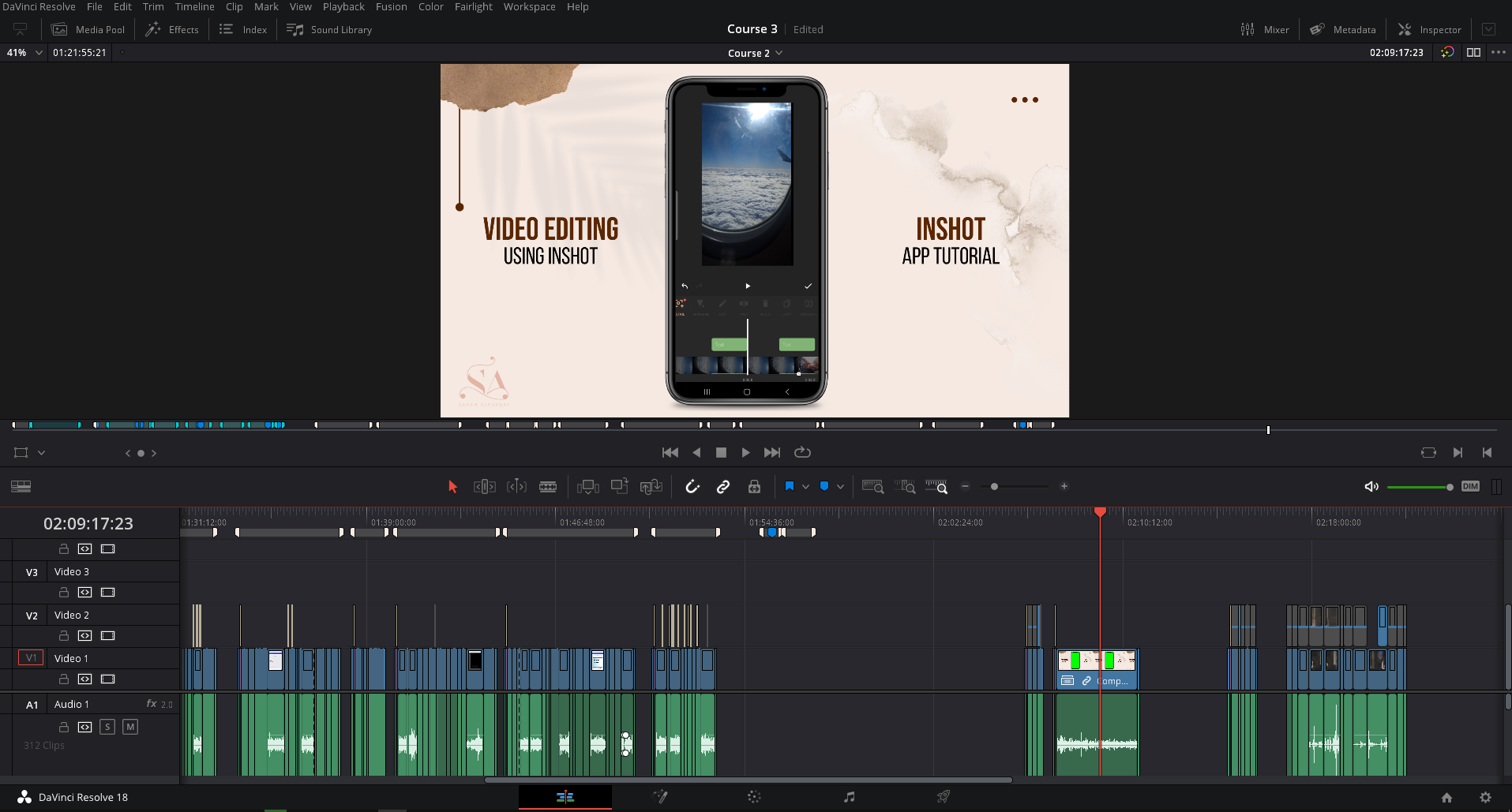The width and height of the screenshot is (1512, 812).
Task: Open the marker color dropdown arrow
Action: point(840,487)
